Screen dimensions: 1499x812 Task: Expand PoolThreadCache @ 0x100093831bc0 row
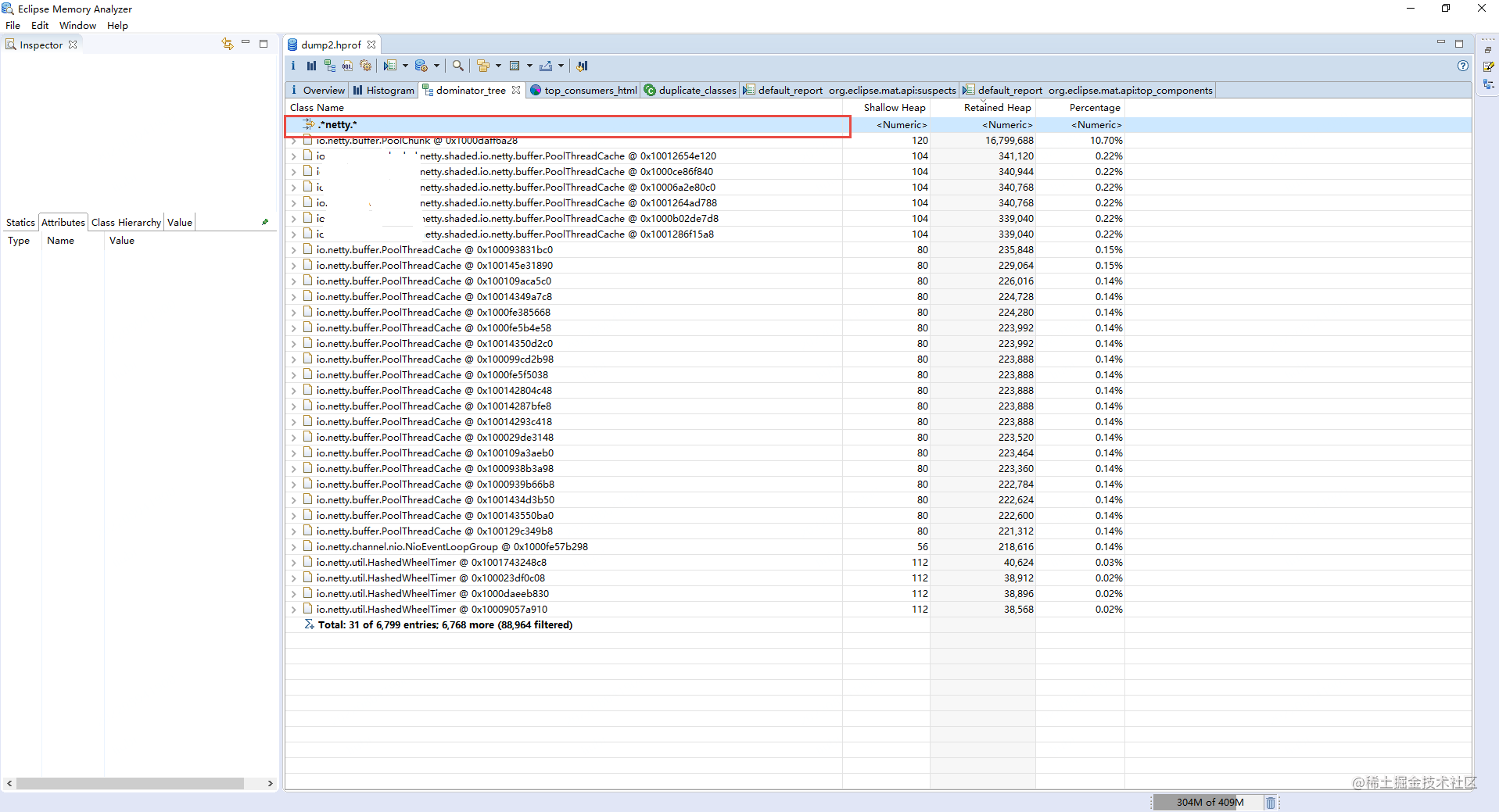tap(294, 250)
